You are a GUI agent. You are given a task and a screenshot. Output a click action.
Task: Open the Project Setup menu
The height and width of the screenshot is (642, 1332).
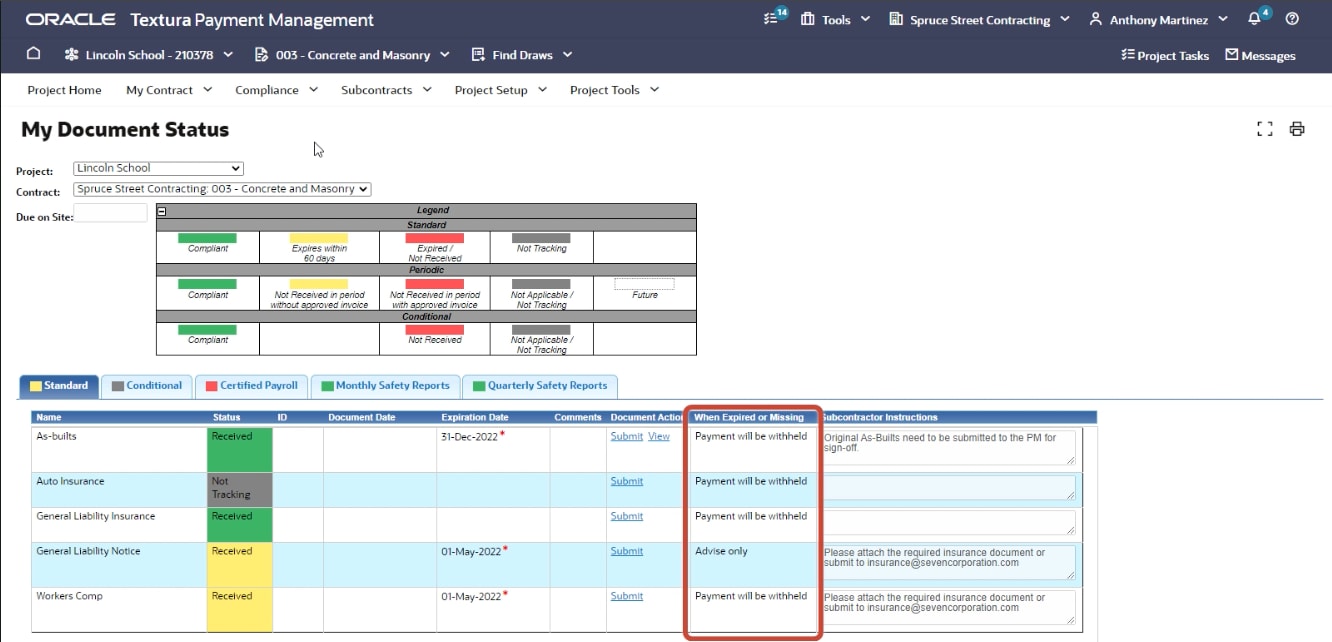click(501, 90)
